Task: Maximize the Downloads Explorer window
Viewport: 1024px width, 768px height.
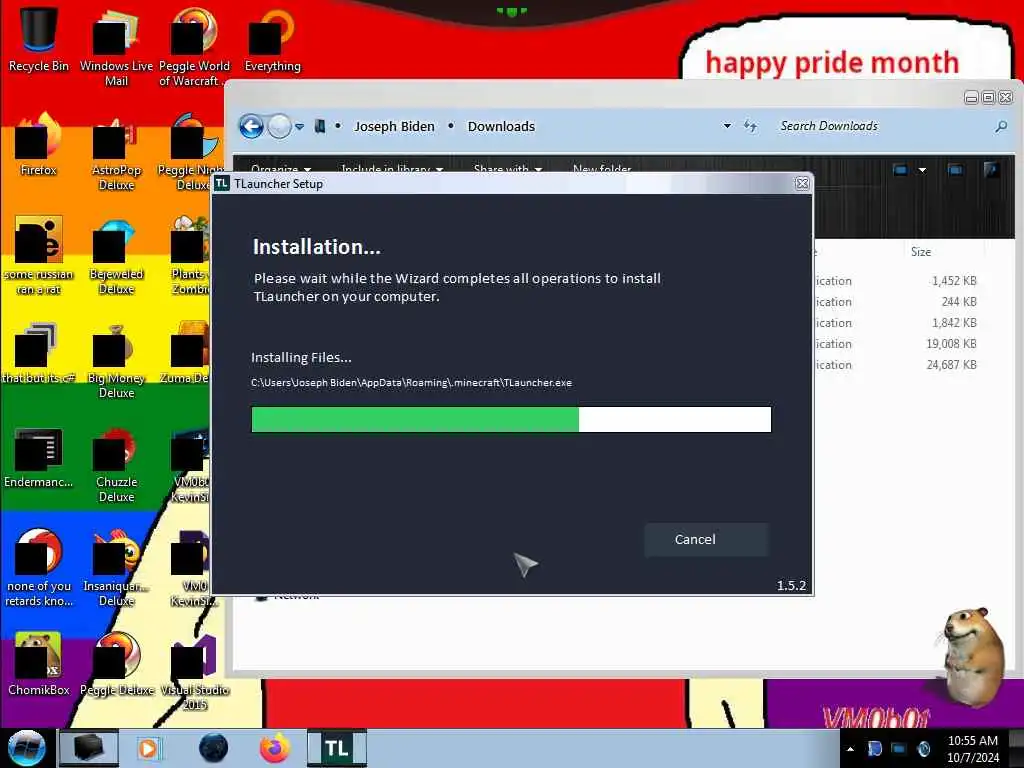Action: (989, 98)
